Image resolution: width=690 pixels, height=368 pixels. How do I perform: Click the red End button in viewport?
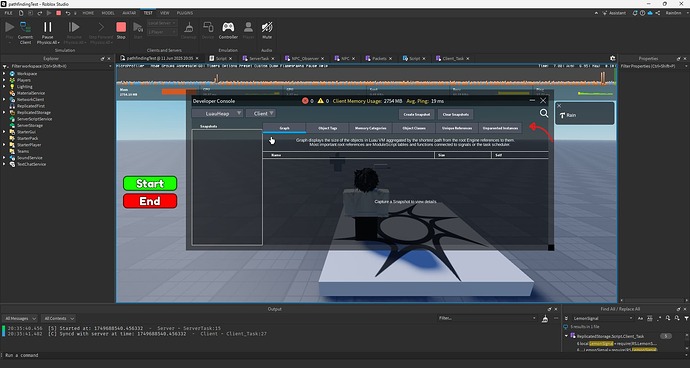click(150, 201)
